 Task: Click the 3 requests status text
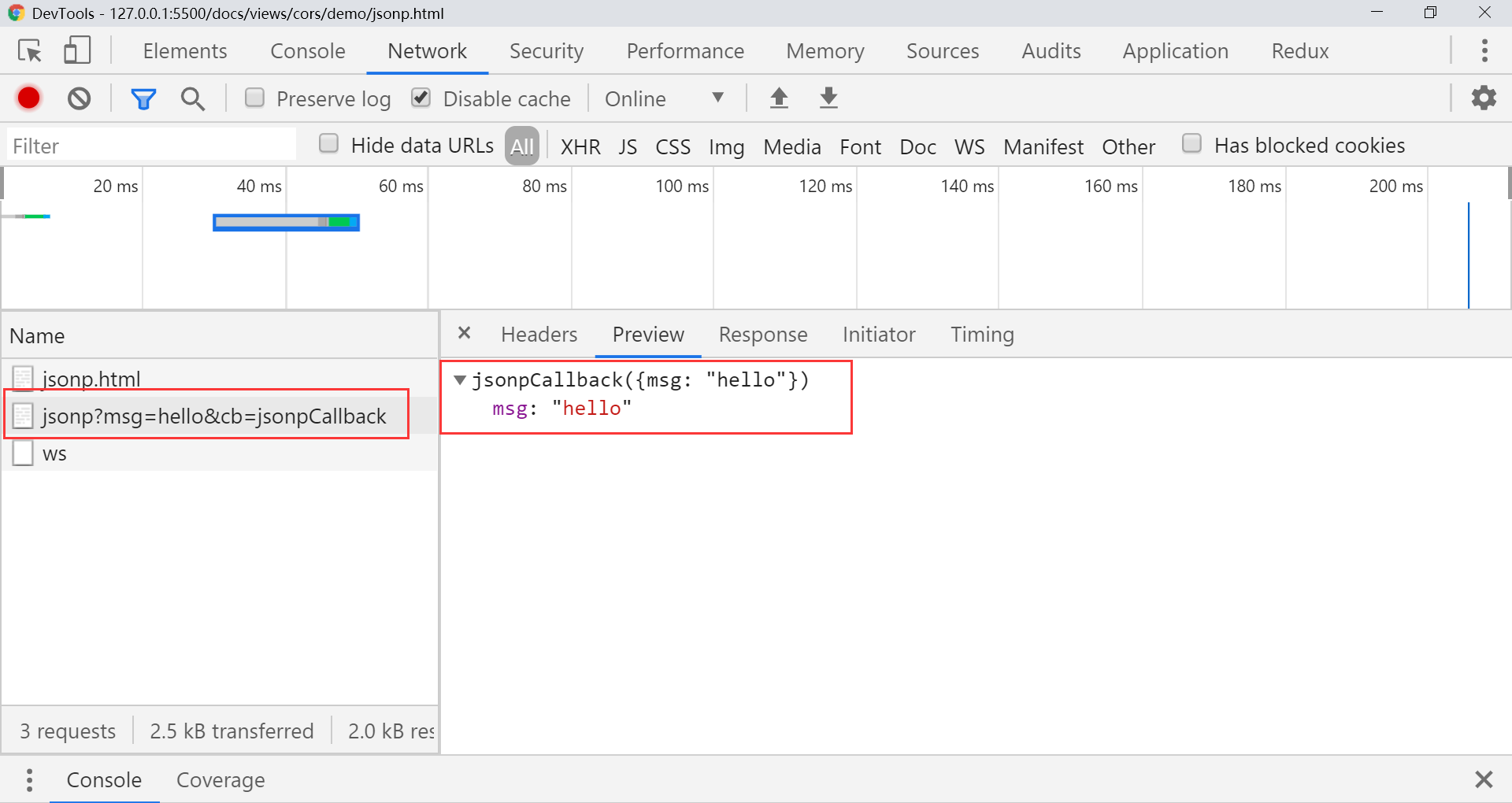click(68, 731)
